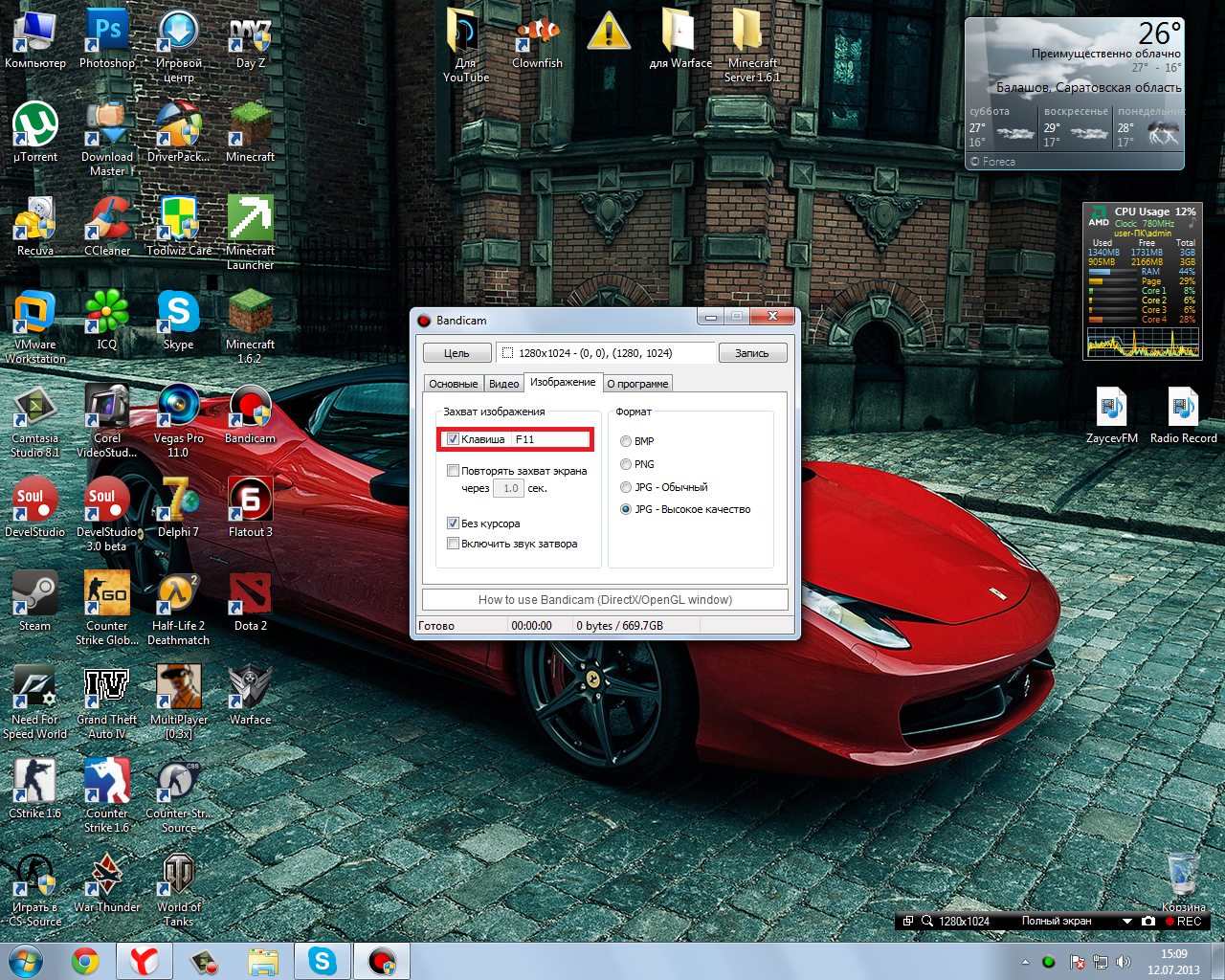
Task: Click the F11 hotkey input field
Action: point(550,439)
